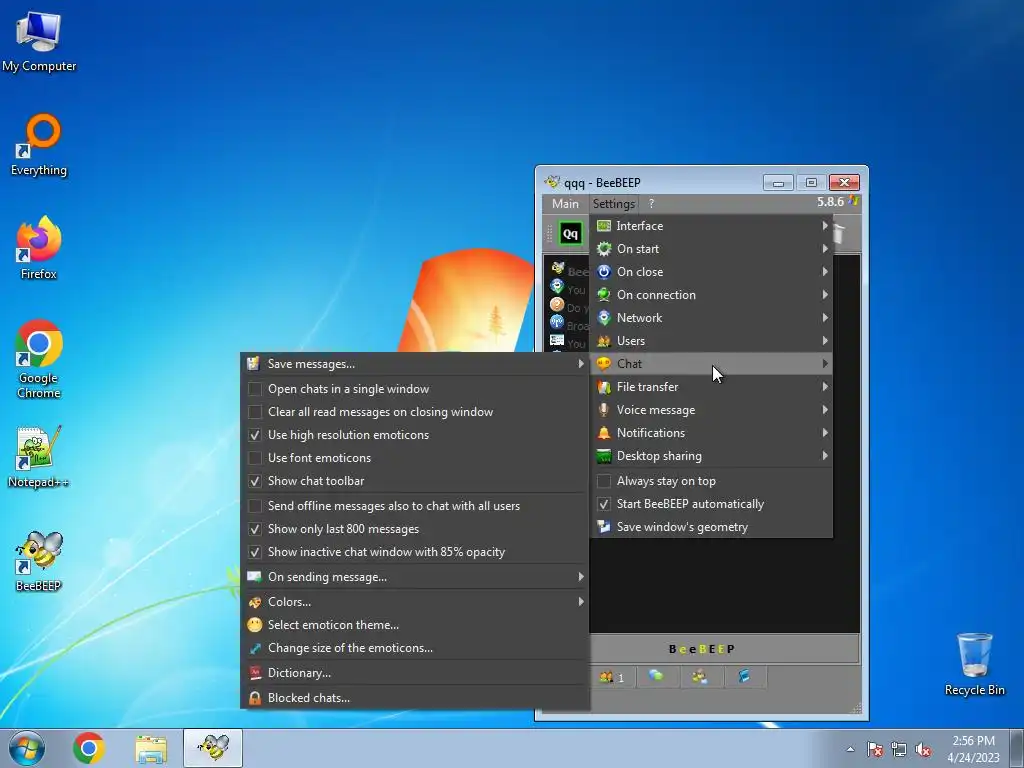This screenshot has height=768, width=1024.
Task: Click the Change size of emoticons icon
Action: [x=255, y=648]
